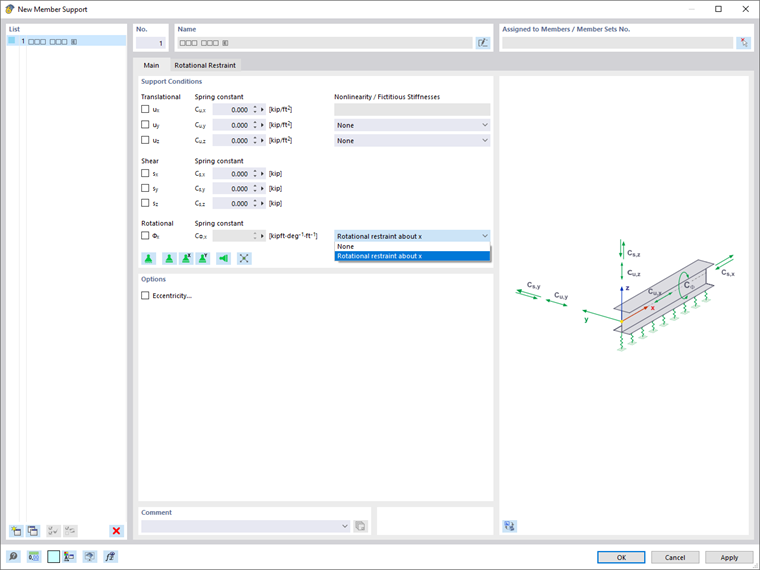
Task: Copy the selected member support entry
Action: (x=33, y=531)
